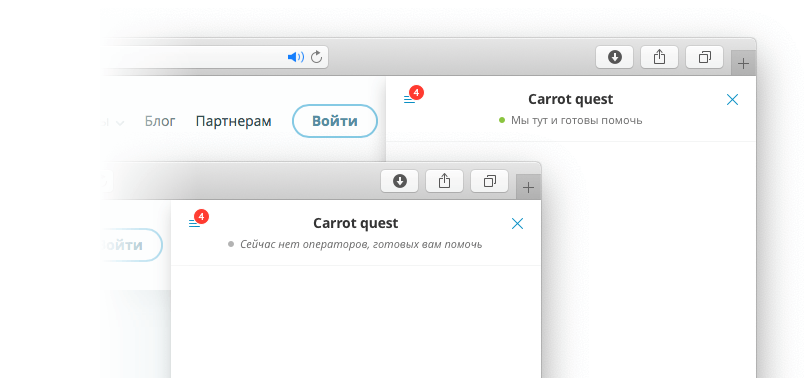Mute tab audio speaker icon in back window

(296, 57)
